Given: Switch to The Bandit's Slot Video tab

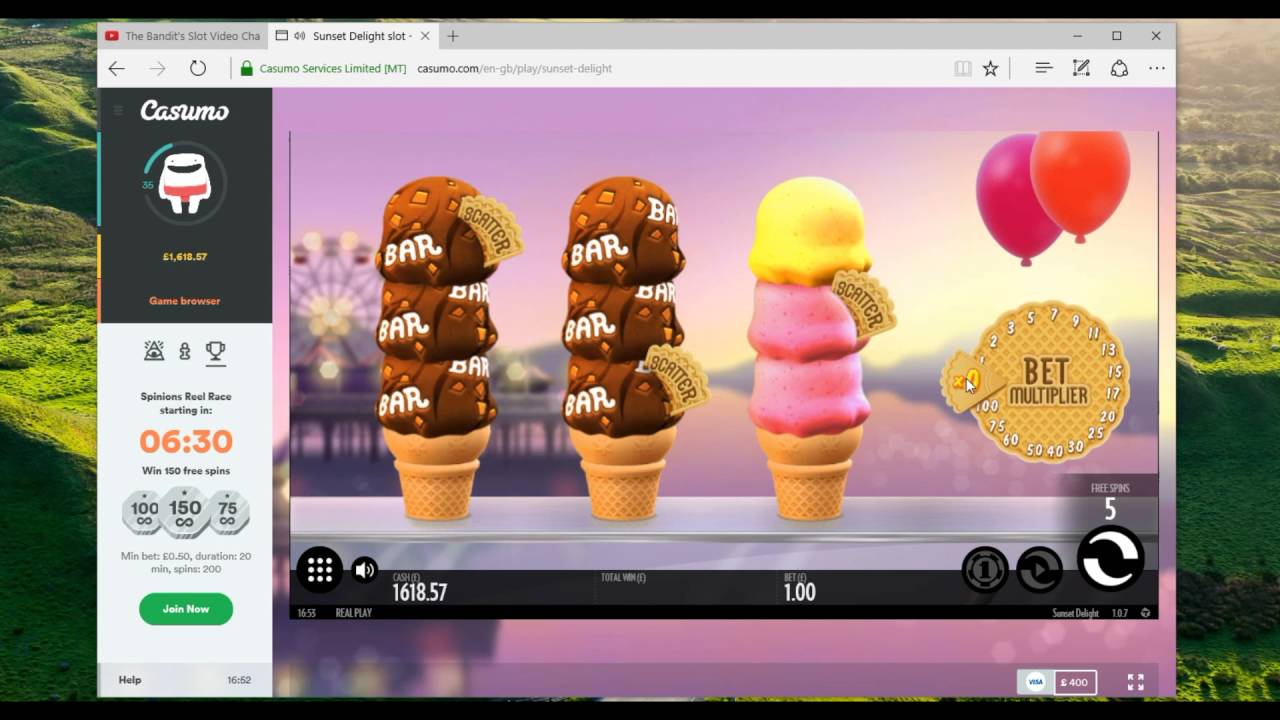Looking at the screenshot, I should (183, 36).
